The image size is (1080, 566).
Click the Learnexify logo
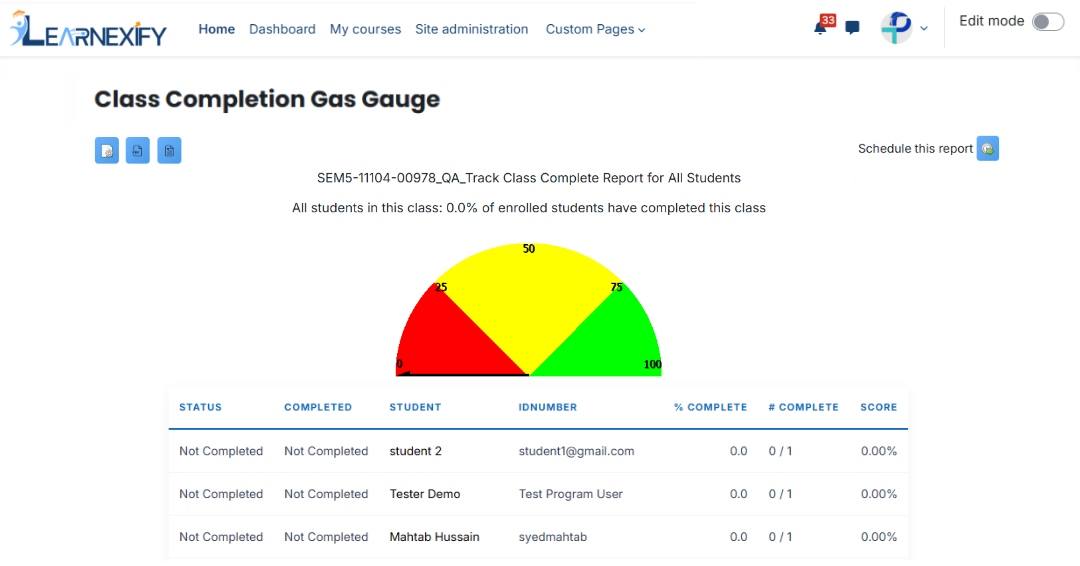[x=88, y=30]
